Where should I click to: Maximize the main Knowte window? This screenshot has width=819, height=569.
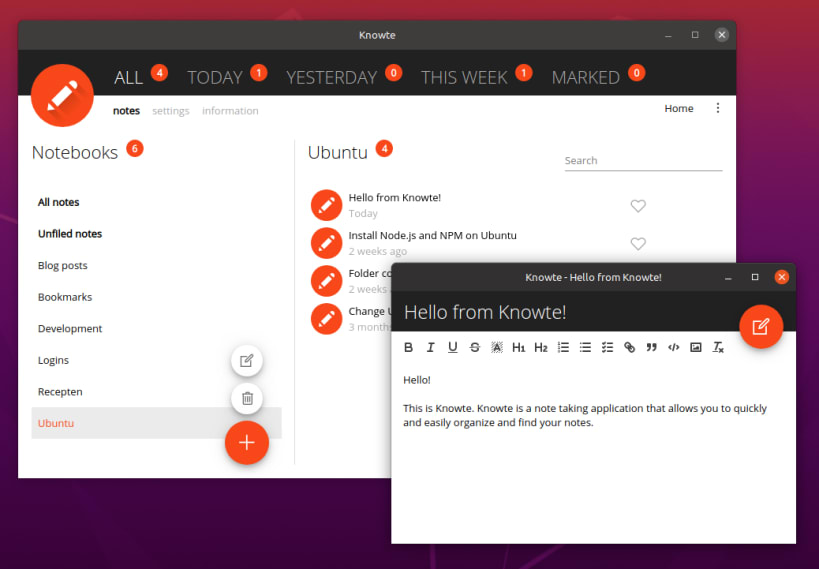(695, 35)
